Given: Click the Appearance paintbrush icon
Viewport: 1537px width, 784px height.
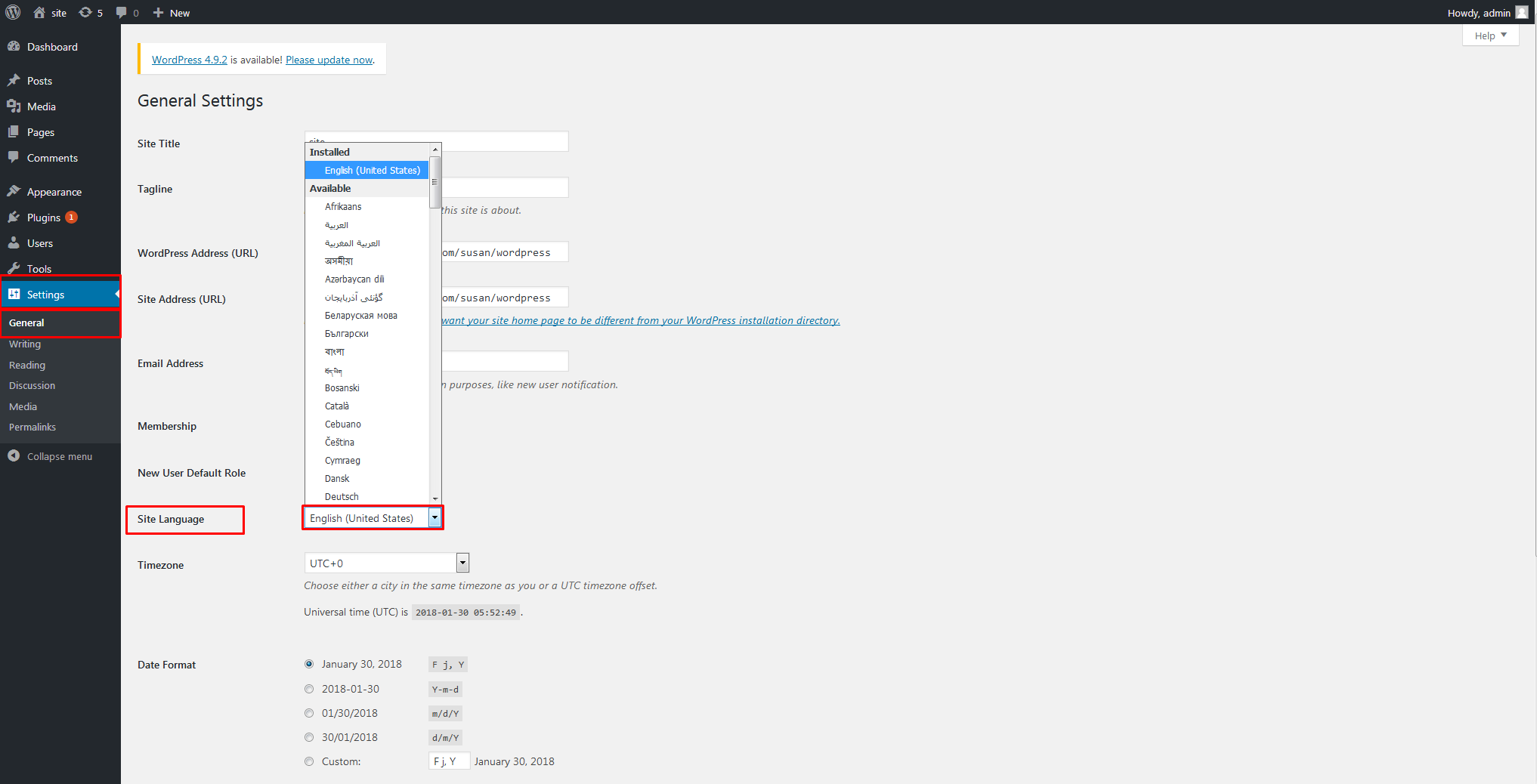Looking at the screenshot, I should point(14,191).
